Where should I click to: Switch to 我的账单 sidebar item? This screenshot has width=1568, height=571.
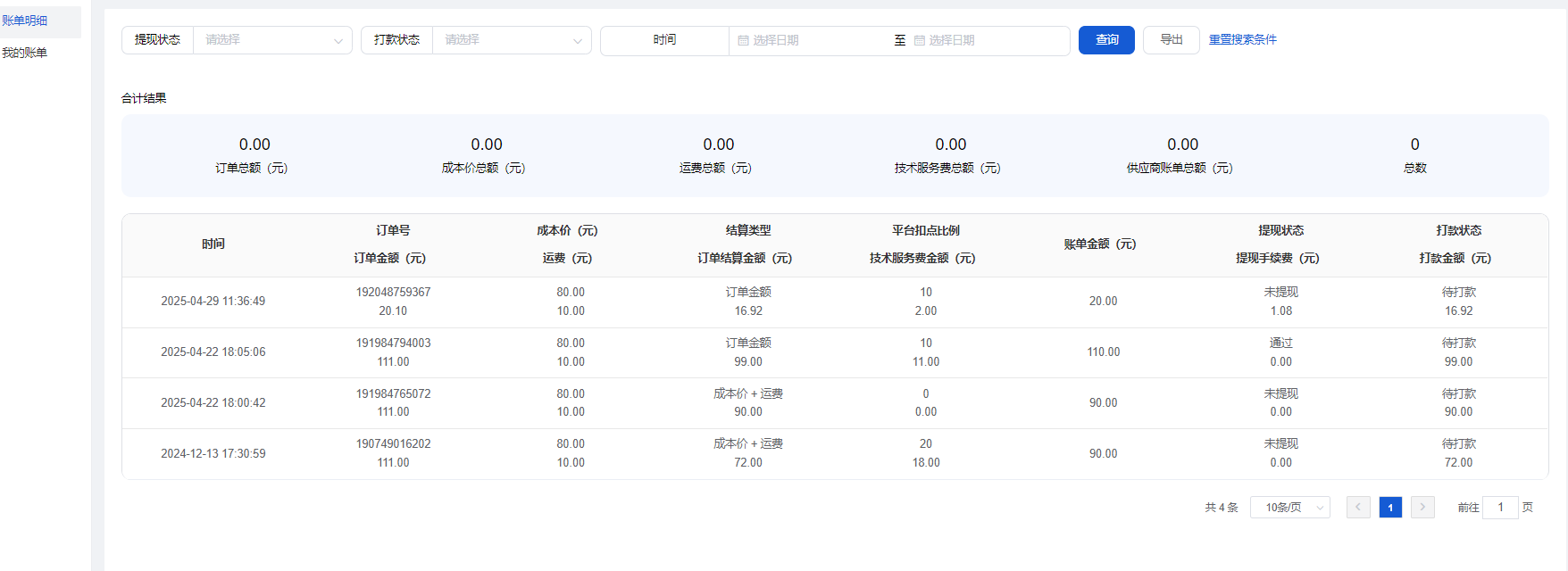point(25,53)
